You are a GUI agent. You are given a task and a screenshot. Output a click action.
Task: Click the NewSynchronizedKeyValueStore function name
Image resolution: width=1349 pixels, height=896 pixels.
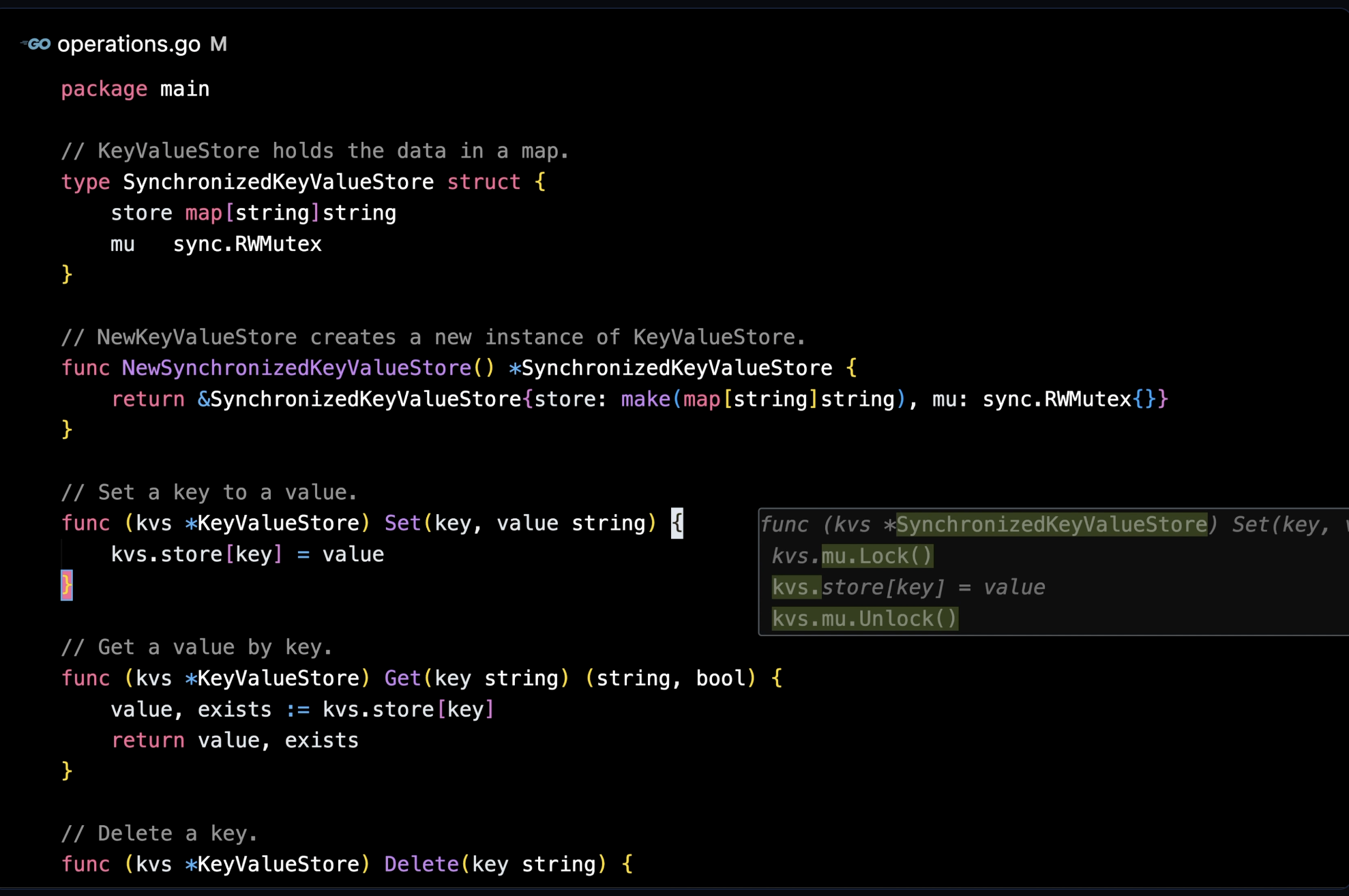tap(296, 368)
